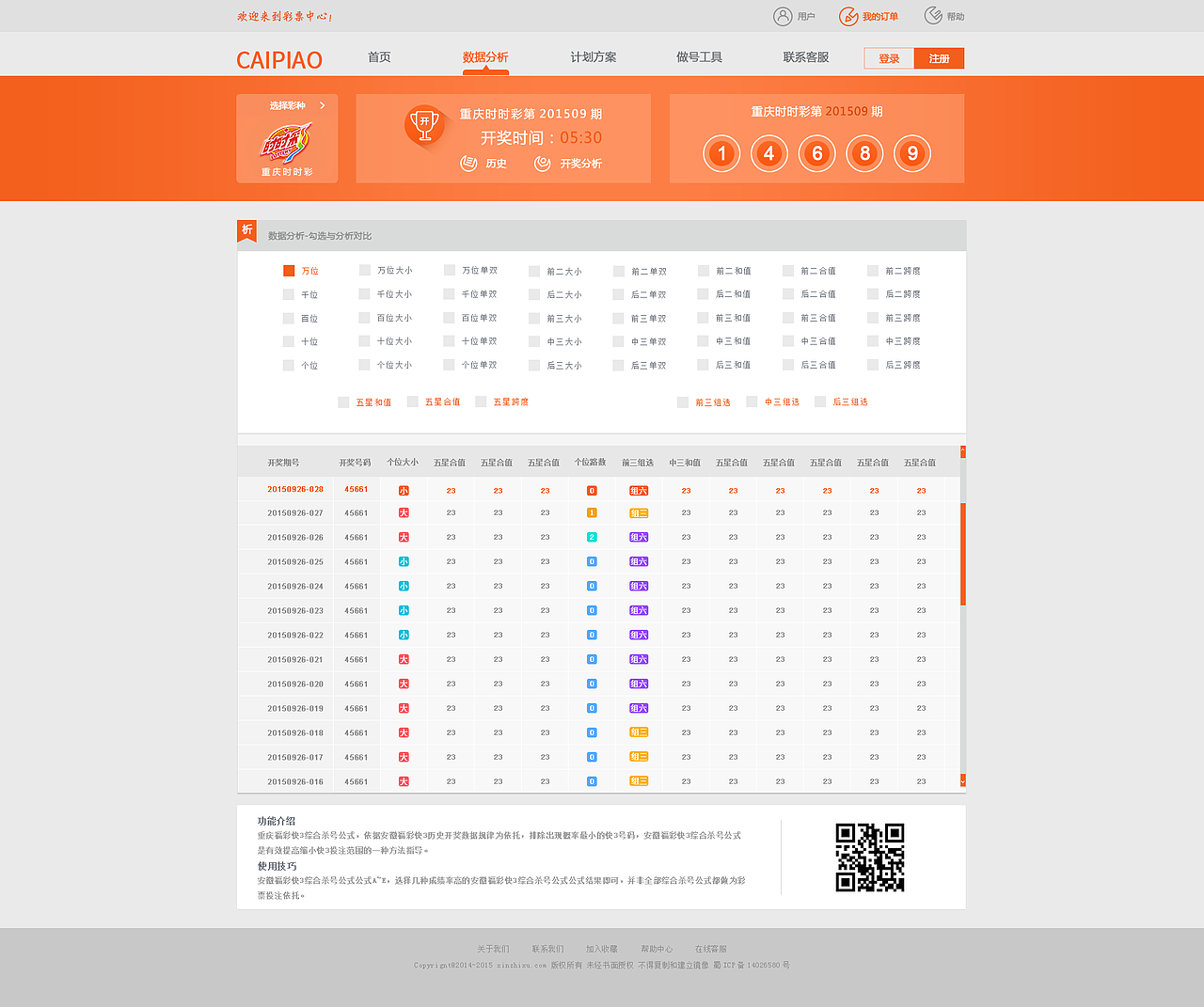Click the 开奖期号 column header

pyautogui.click(x=283, y=463)
